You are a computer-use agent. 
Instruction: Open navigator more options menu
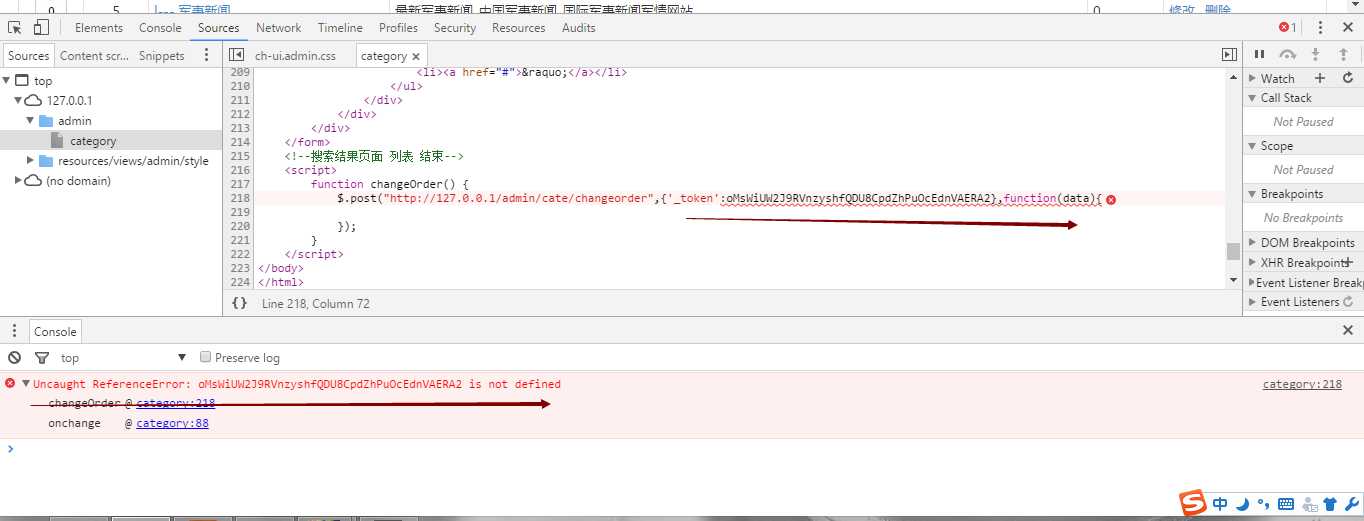point(207,55)
